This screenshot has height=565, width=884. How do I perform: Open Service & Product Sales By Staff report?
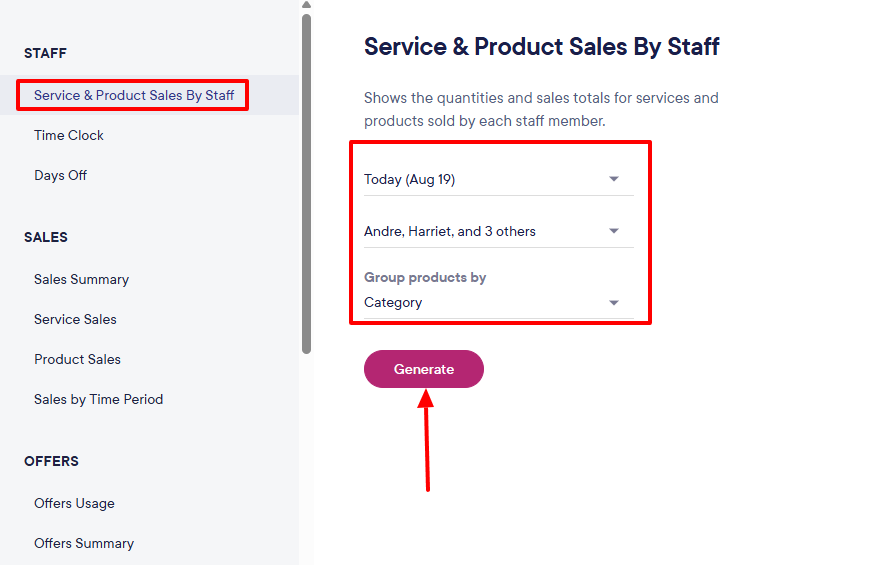[x=134, y=95]
